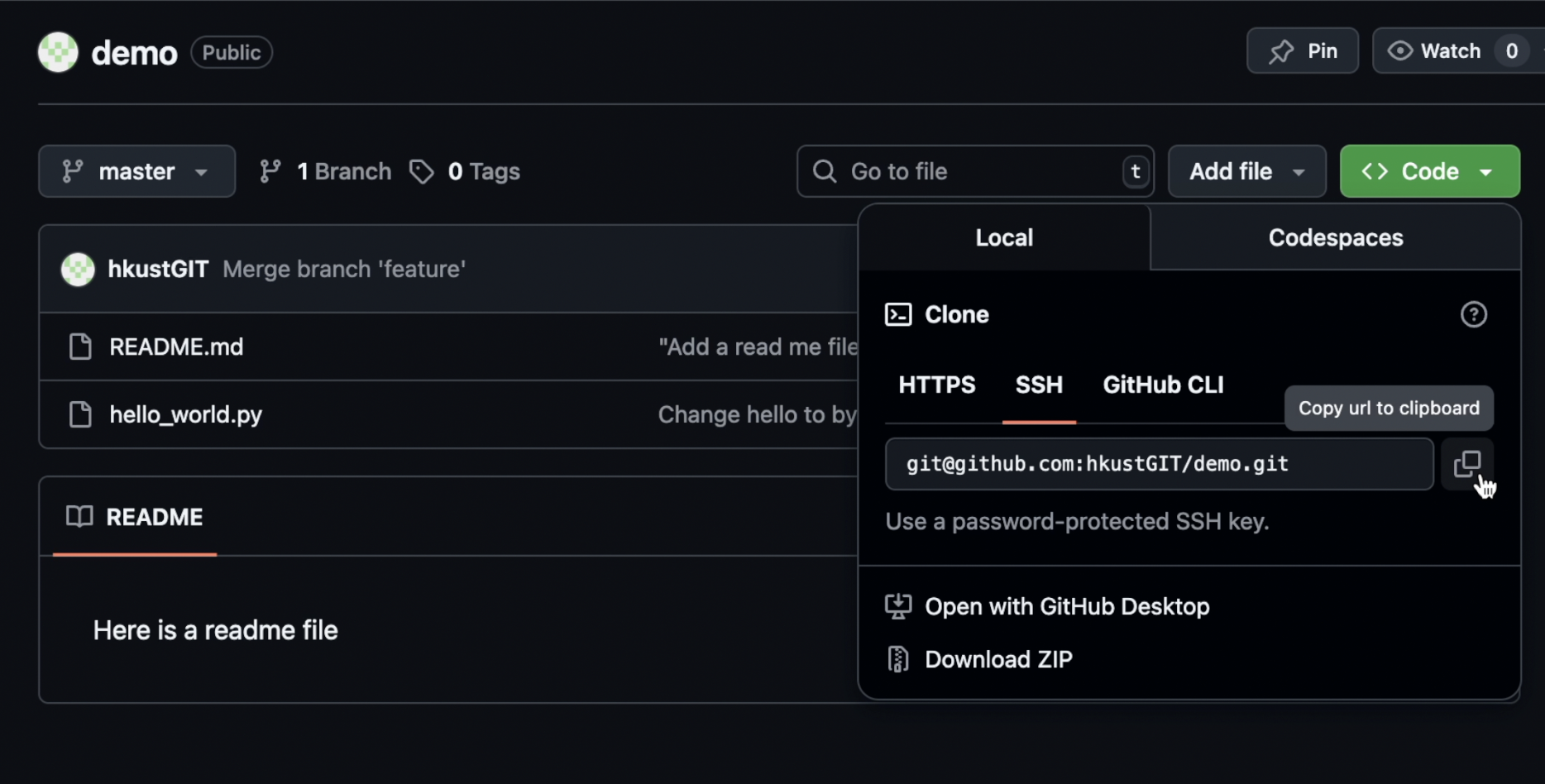The width and height of the screenshot is (1545, 784).
Task: Click the terminal icon next to Clone
Action: coord(898,314)
